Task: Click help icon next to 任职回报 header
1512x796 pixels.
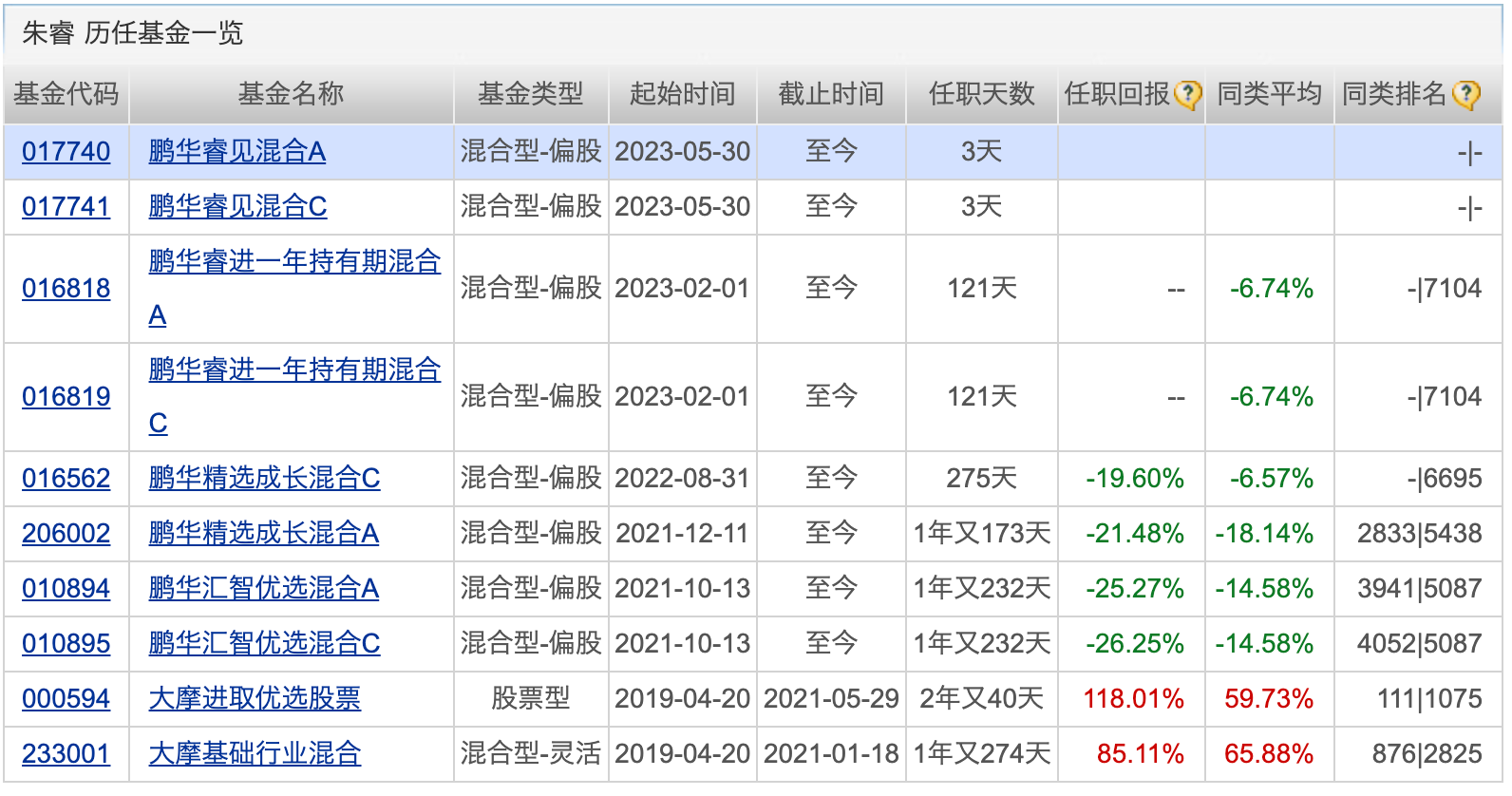Action: coord(1187,94)
